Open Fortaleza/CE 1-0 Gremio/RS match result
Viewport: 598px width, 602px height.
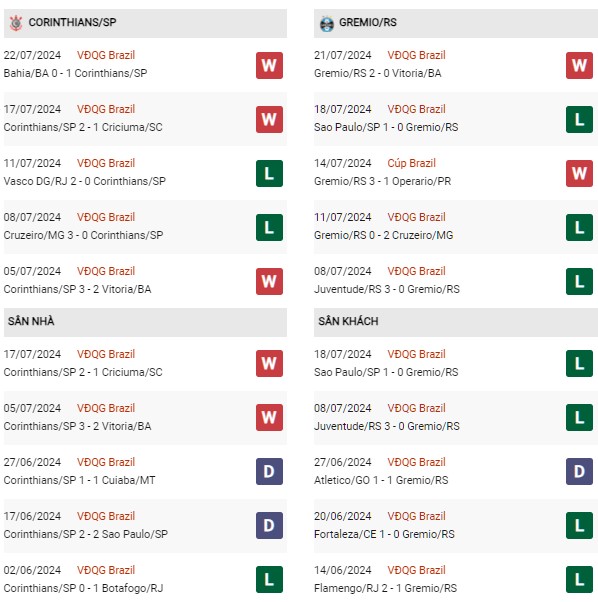(384, 534)
